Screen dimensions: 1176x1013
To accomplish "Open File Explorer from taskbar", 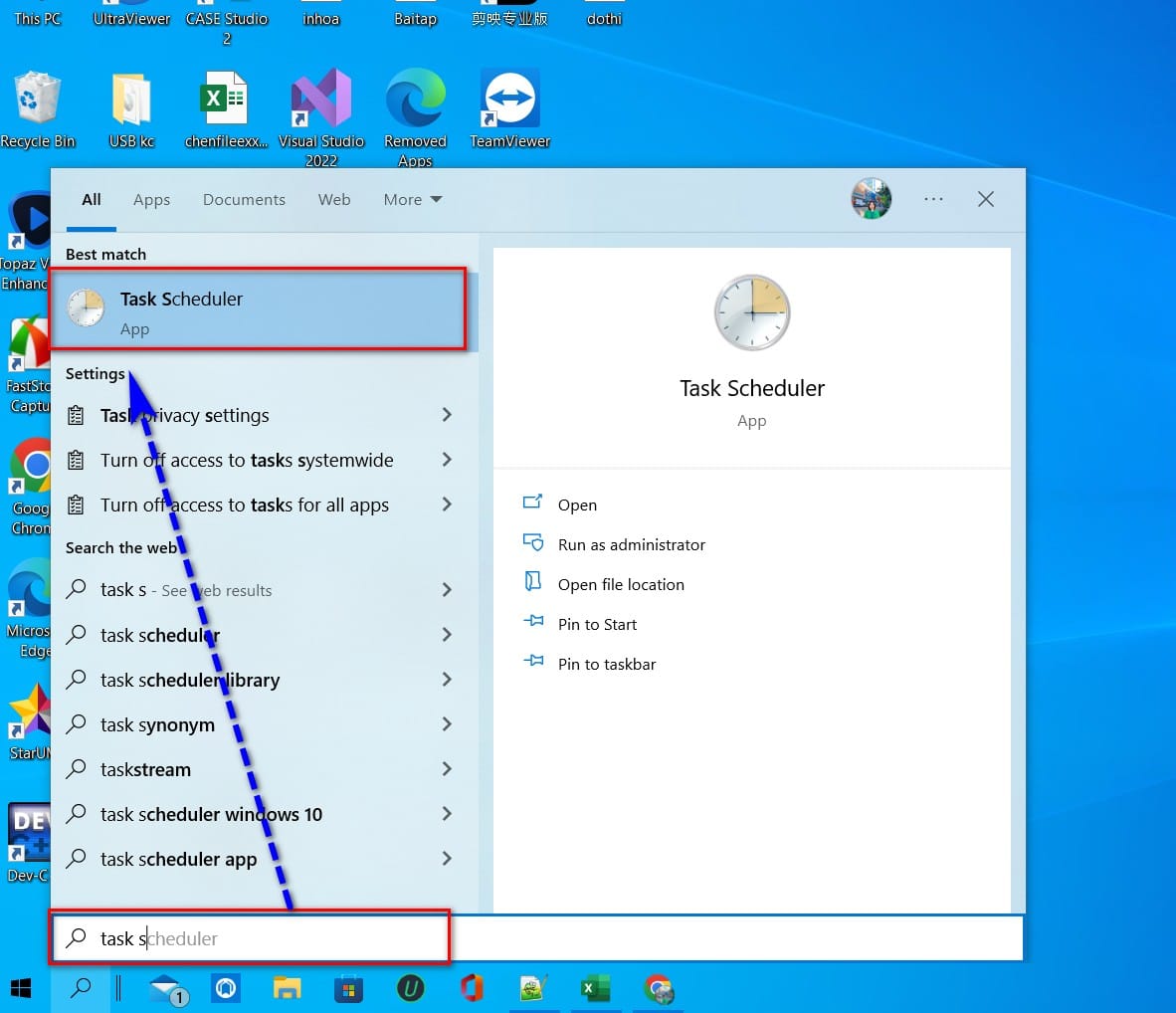I will 287,989.
